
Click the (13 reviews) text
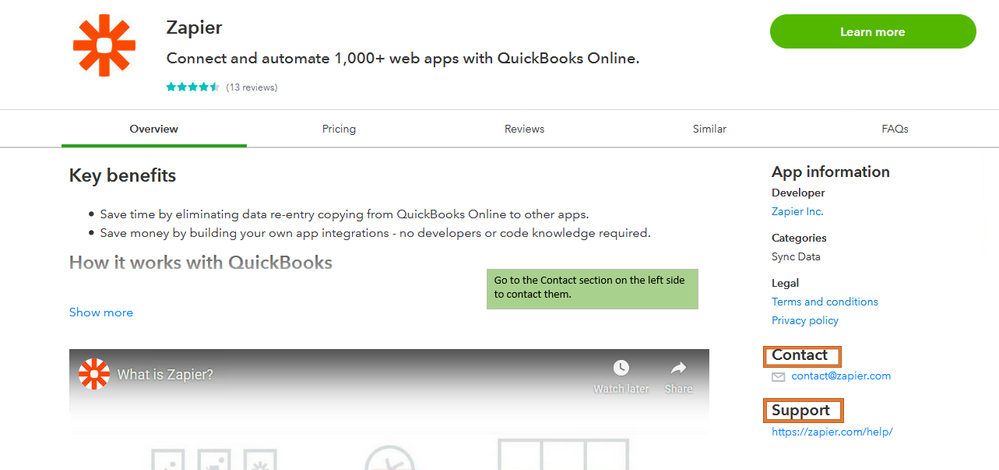[252, 87]
